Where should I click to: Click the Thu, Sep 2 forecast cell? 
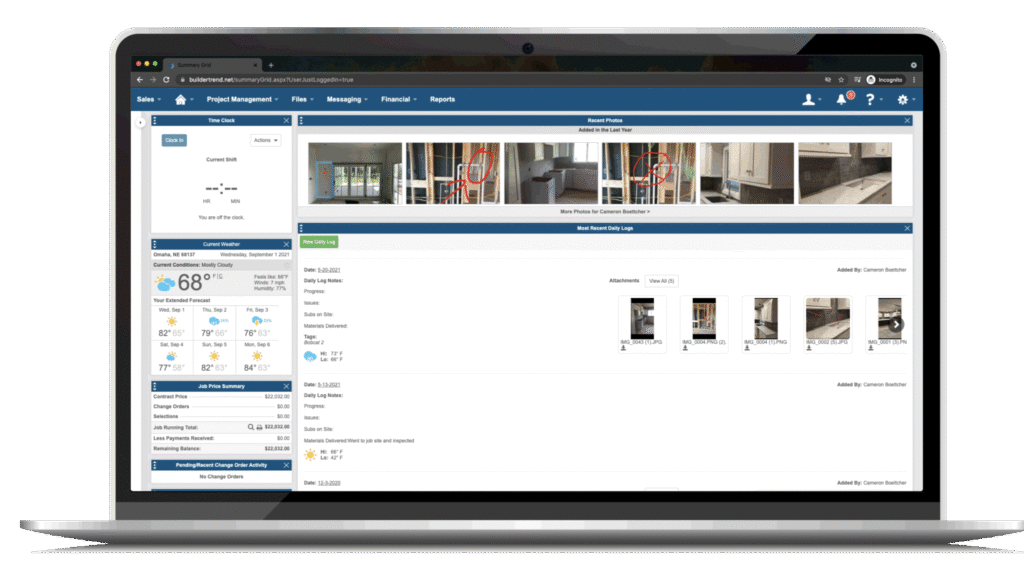[214, 323]
